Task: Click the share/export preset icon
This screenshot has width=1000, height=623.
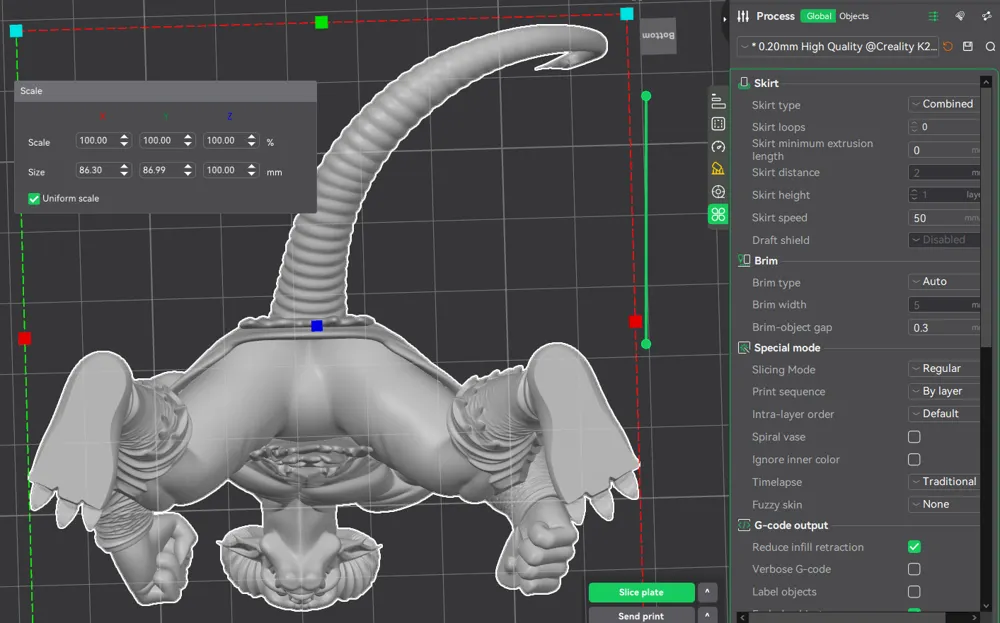Action: click(987, 16)
